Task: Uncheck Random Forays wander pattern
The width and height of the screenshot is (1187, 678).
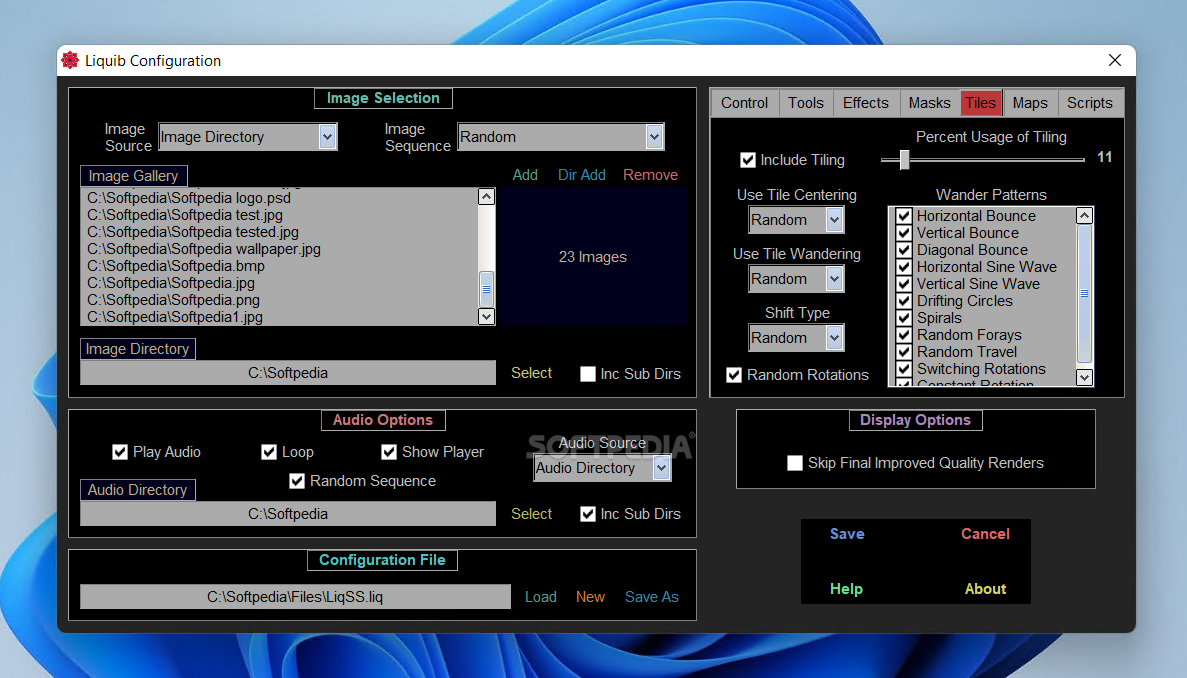Action: point(903,335)
